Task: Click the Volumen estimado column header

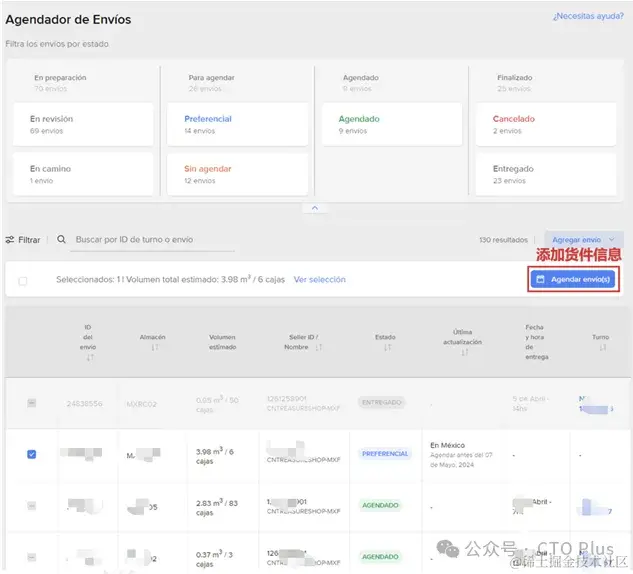Action: tap(222, 342)
